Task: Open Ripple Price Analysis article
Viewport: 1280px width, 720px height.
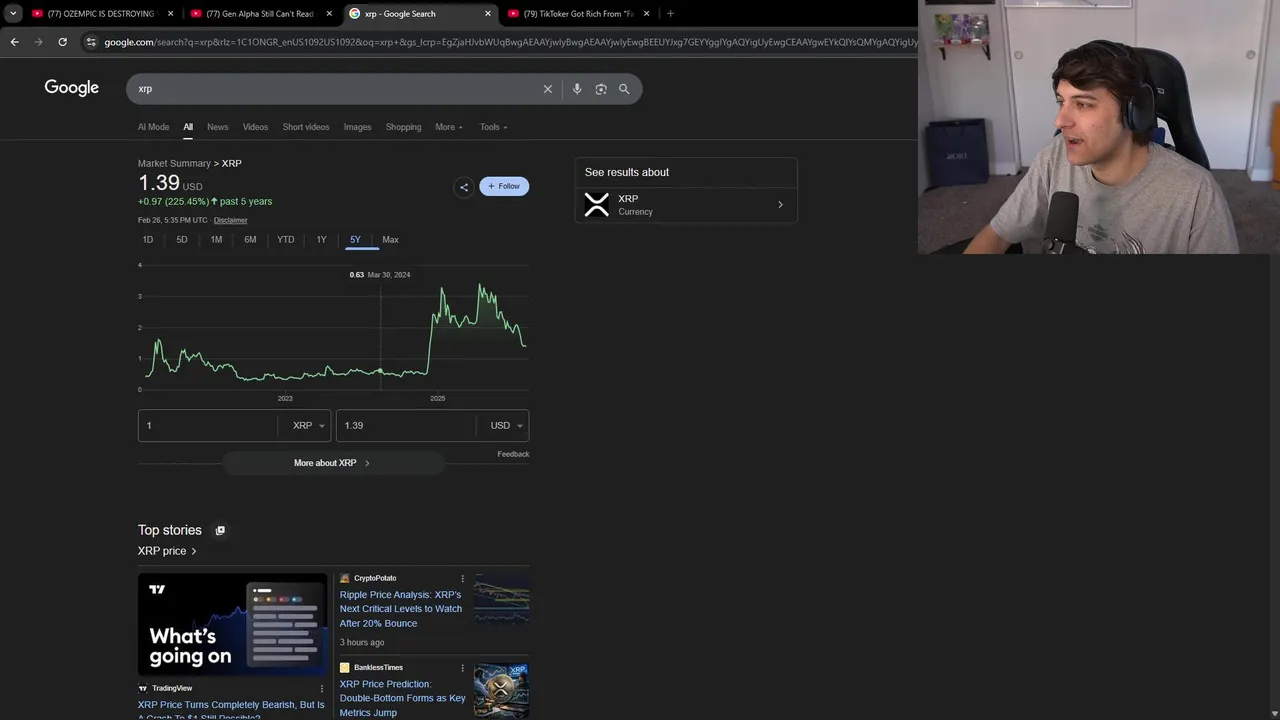Action: [x=400, y=609]
